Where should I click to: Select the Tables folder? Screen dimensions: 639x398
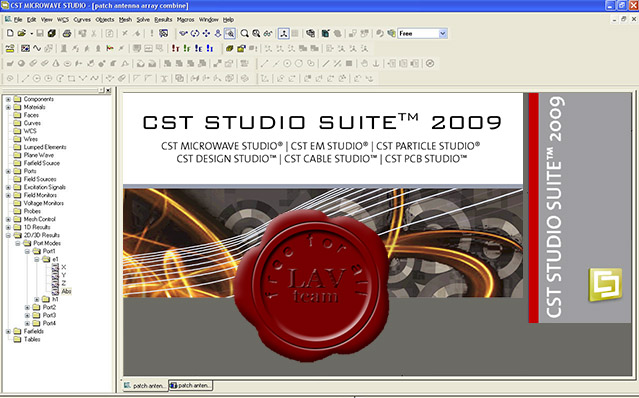click(x=32, y=339)
